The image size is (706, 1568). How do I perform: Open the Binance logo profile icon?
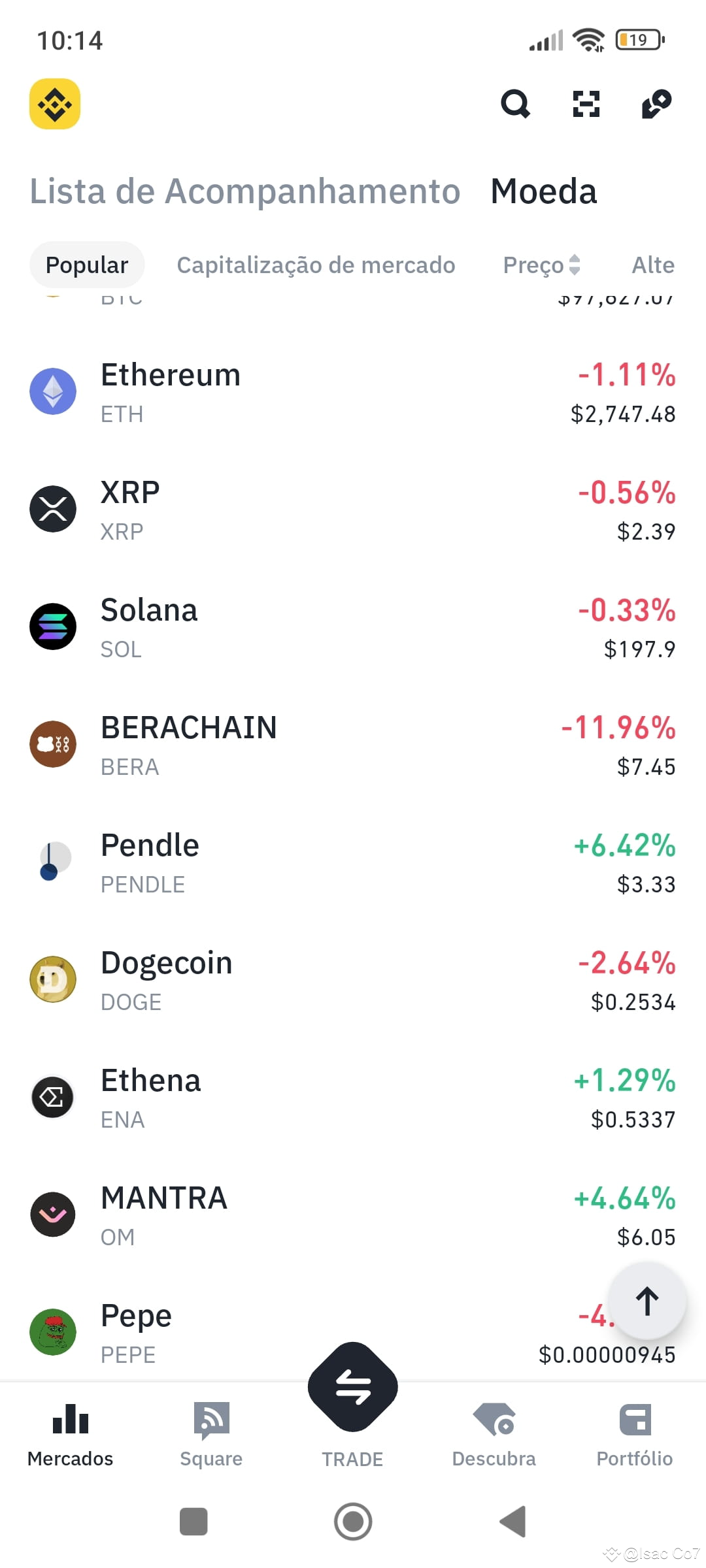pos(55,104)
